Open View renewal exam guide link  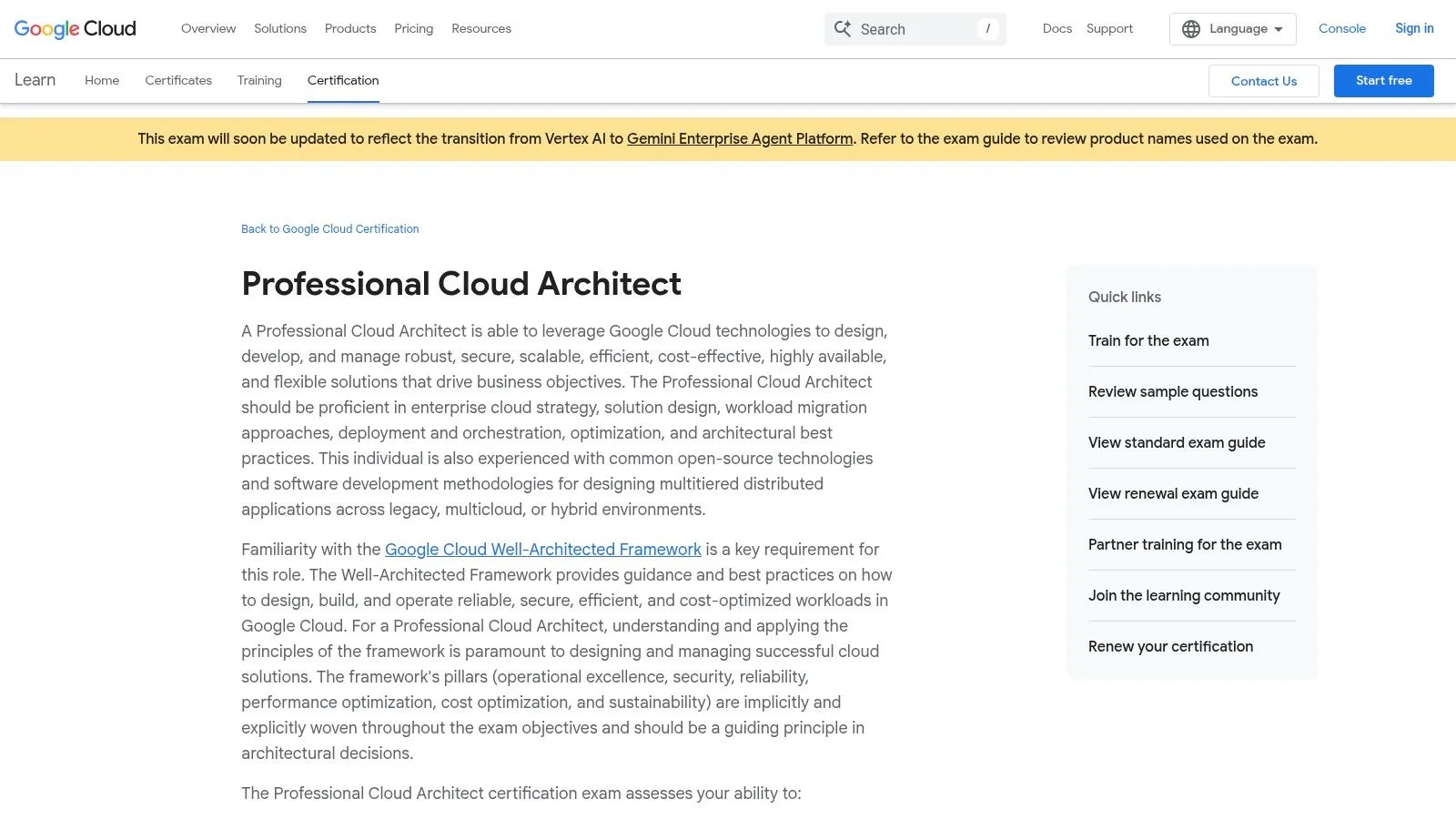point(1173,494)
